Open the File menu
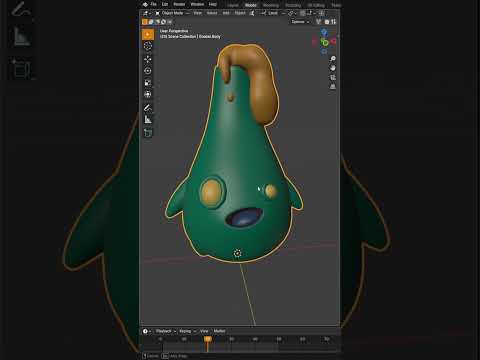Viewport: 480px width, 360px height. [x=153, y=4]
